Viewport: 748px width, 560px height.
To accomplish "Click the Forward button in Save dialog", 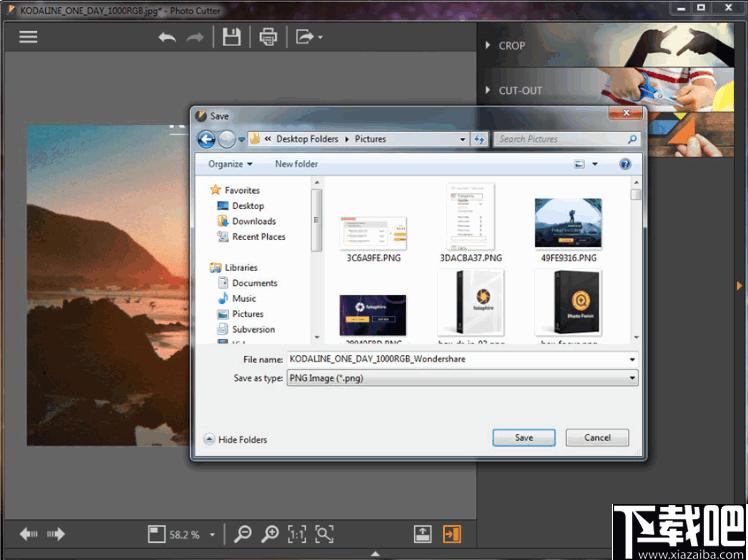I will (227, 139).
